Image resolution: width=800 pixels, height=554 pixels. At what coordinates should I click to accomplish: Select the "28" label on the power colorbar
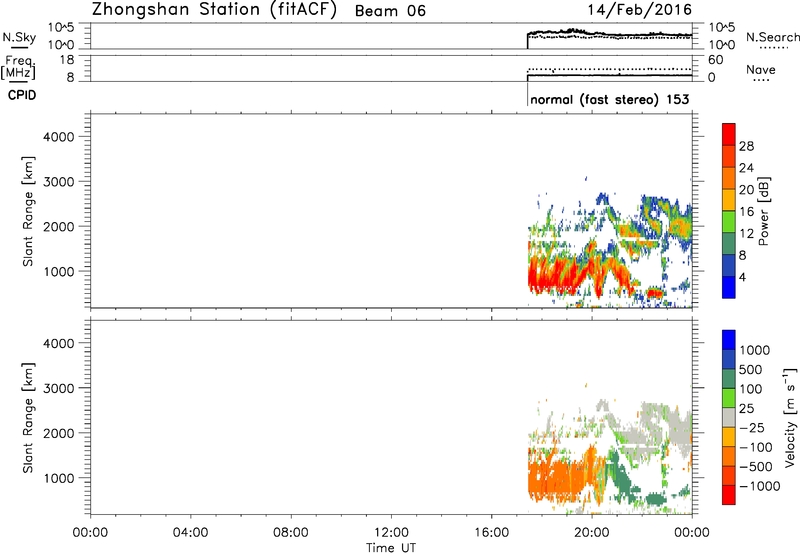coord(746,146)
